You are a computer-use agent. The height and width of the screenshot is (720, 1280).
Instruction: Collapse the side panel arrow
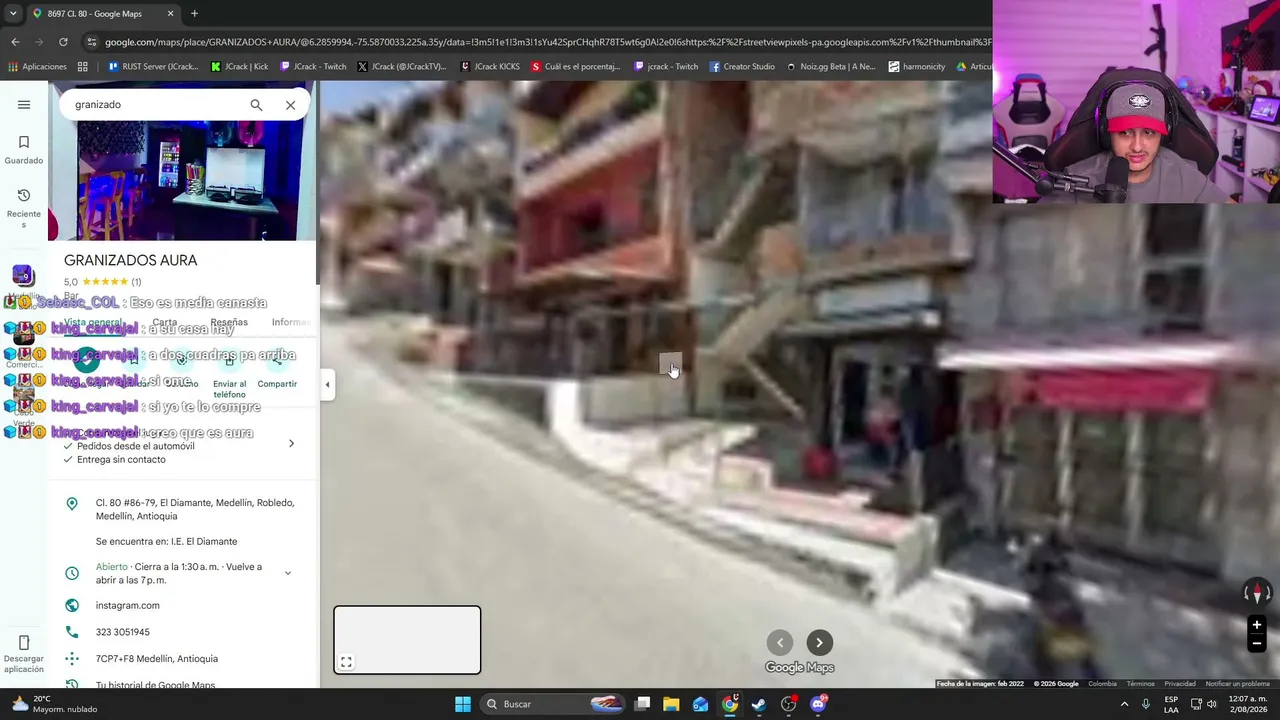(327, 384)
